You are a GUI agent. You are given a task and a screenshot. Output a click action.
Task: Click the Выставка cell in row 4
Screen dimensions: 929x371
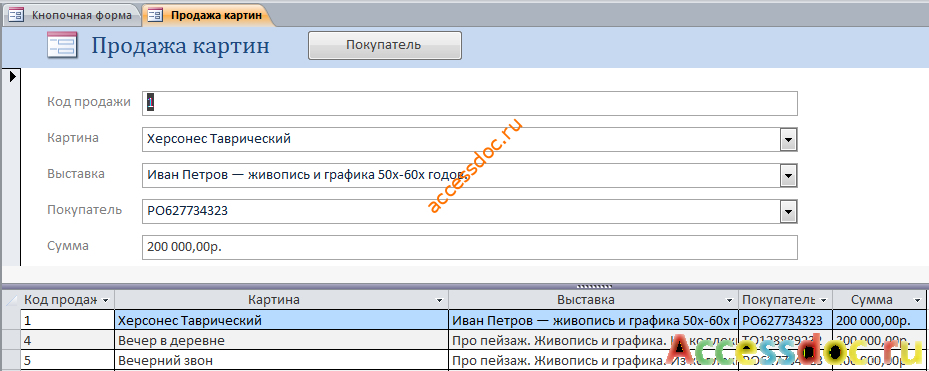[594, 341]
